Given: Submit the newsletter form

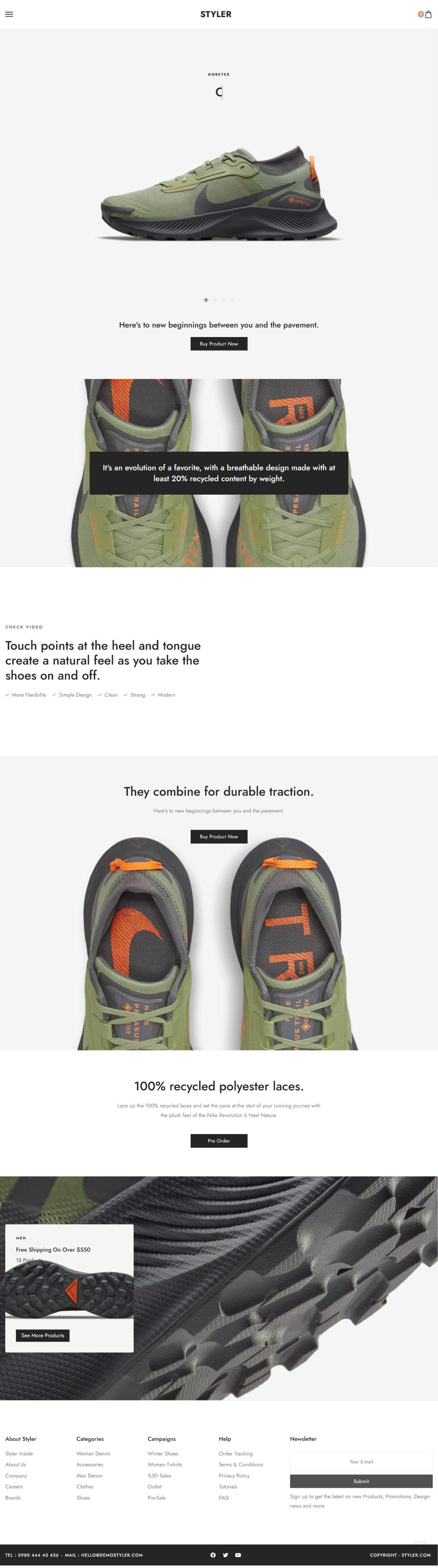Looking at the screenshot, I should pos(361,1481).
